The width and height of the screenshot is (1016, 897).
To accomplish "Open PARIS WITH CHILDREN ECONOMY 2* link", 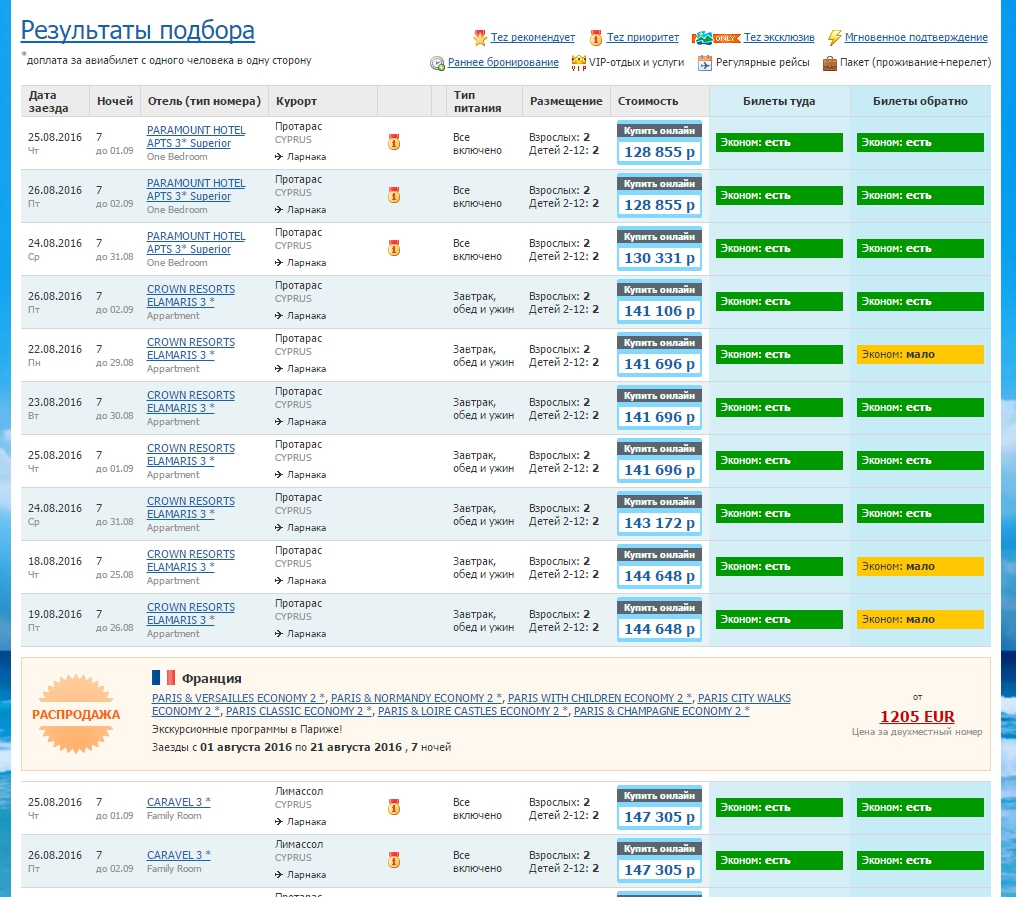I will coord(599,698).
